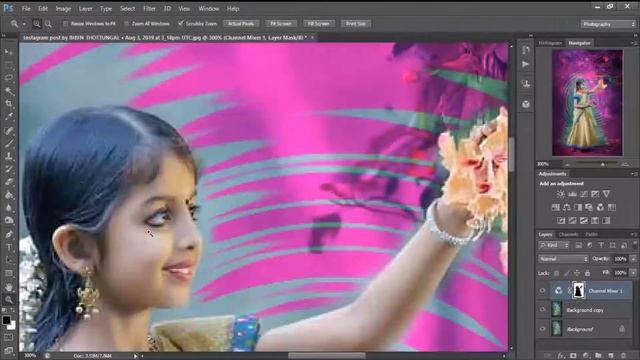Toggle lock layer position
Viewport: 640px width, 360px height.
[x=577, y=273]
